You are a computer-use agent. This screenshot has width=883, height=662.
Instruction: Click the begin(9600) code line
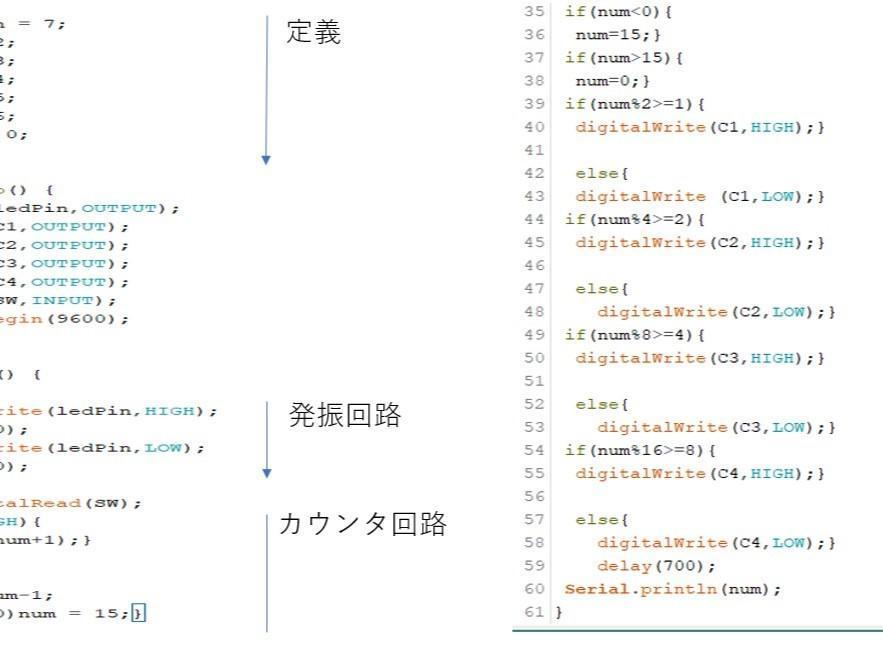(x=64, y=319)
